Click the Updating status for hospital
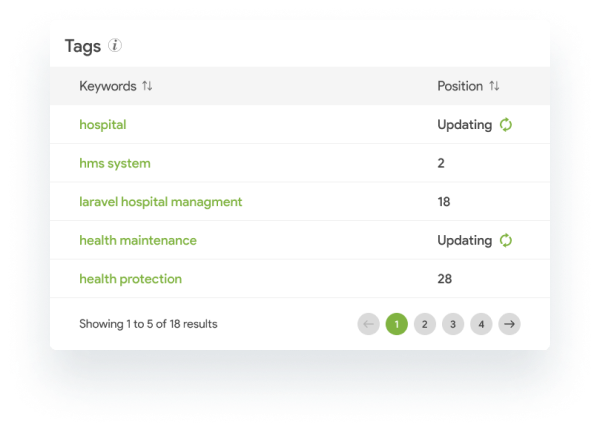Image resolution: width=600 pixels, height=430 pixels. coord(465,125)
